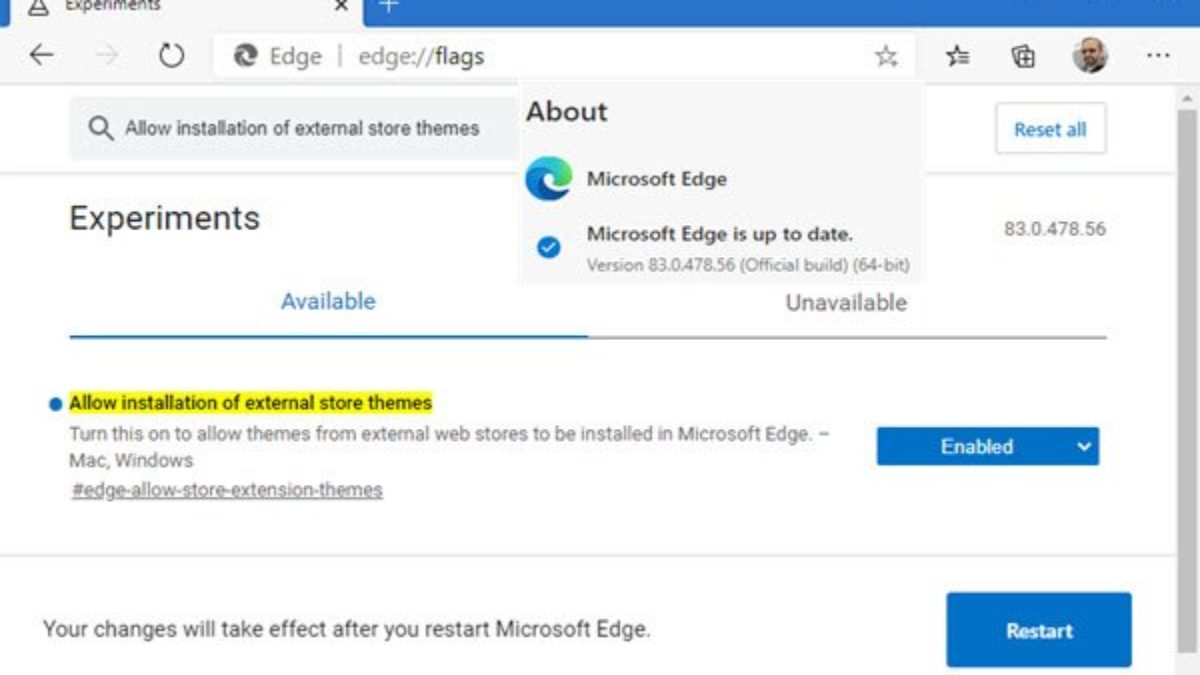Image resolution: width=1200 pixels, height=675 pixels.
Task: Click the Microsoft Edge logo in About
Action: coord(549,180)
